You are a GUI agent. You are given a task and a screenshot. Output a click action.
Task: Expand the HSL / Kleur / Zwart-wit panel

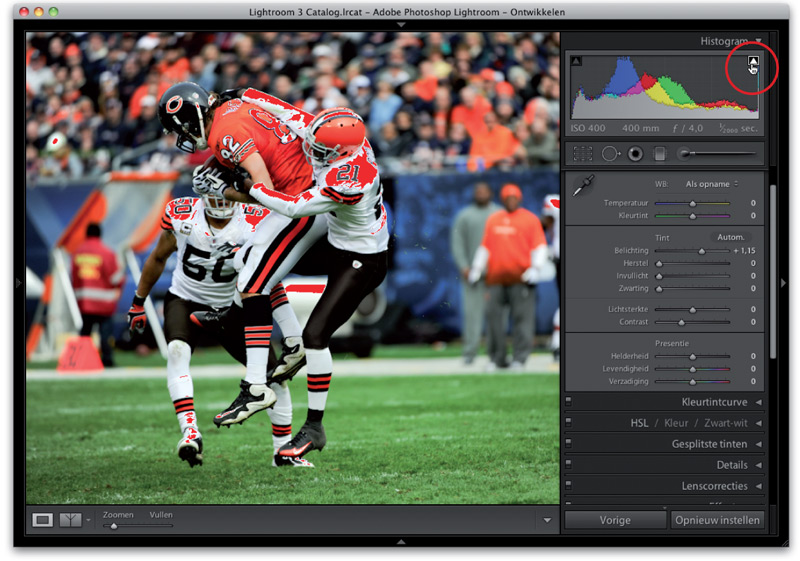[x=759, y=423]
